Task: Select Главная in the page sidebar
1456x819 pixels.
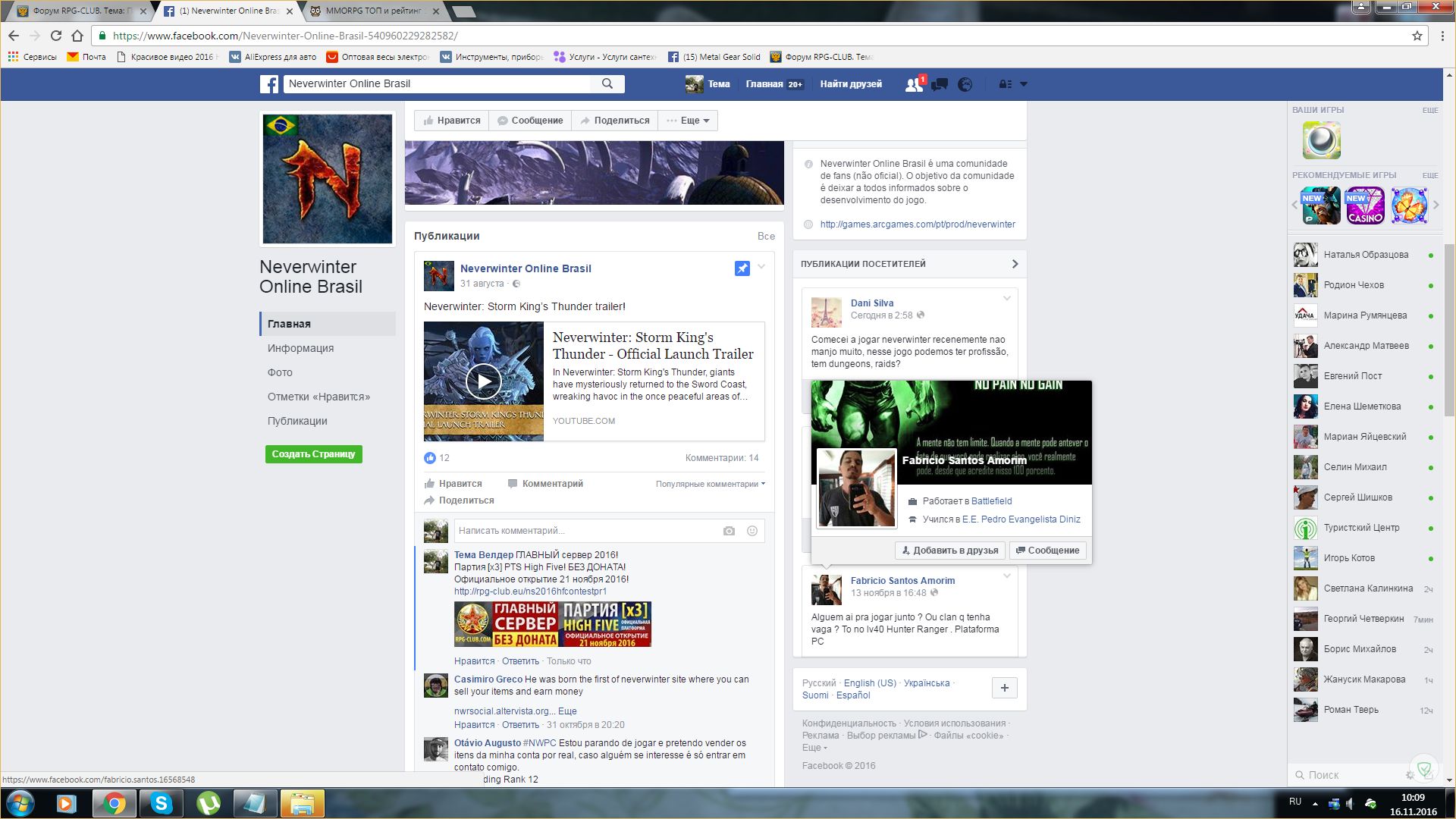Action: coord(328,324)
